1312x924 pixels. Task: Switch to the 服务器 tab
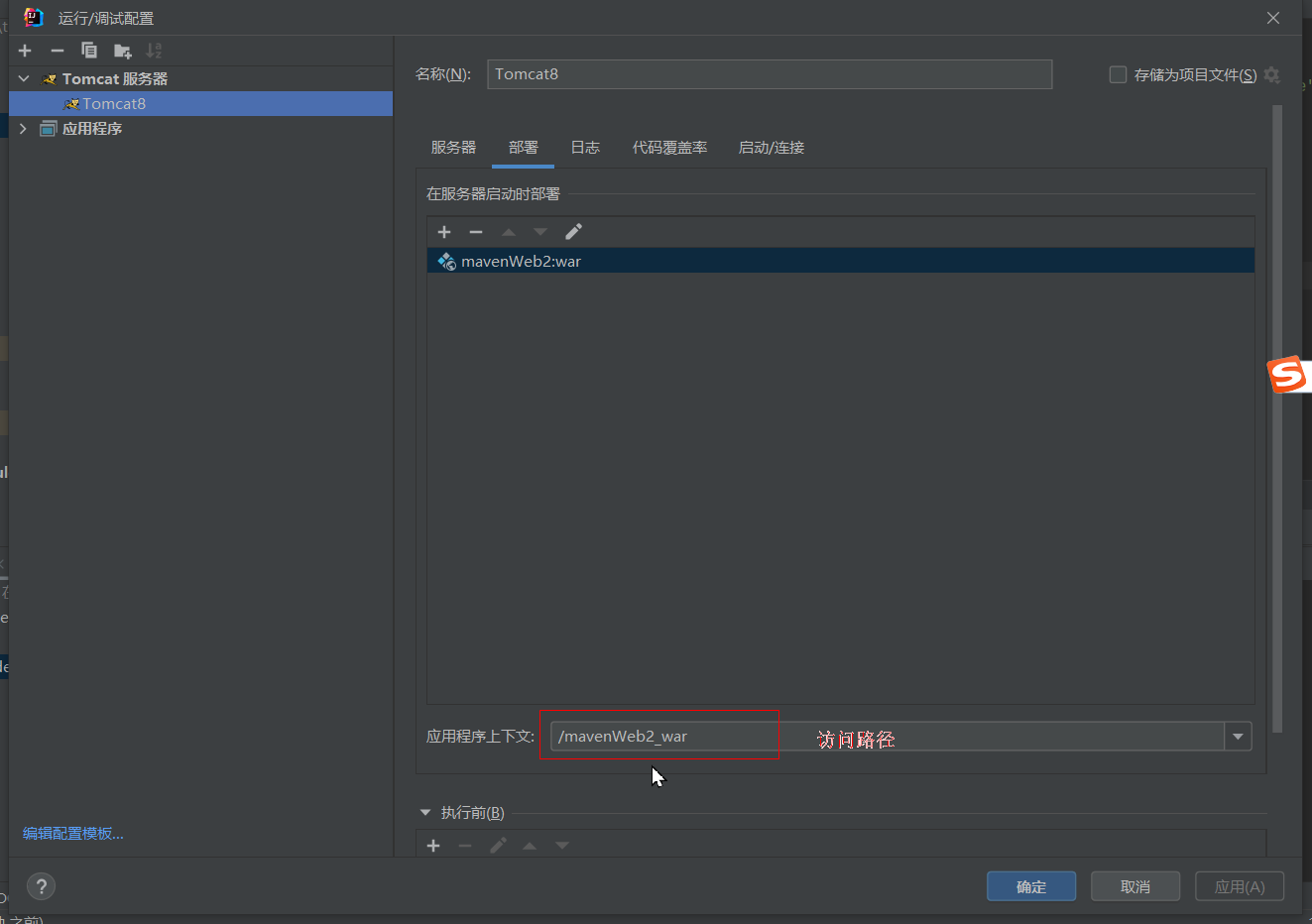453,148
